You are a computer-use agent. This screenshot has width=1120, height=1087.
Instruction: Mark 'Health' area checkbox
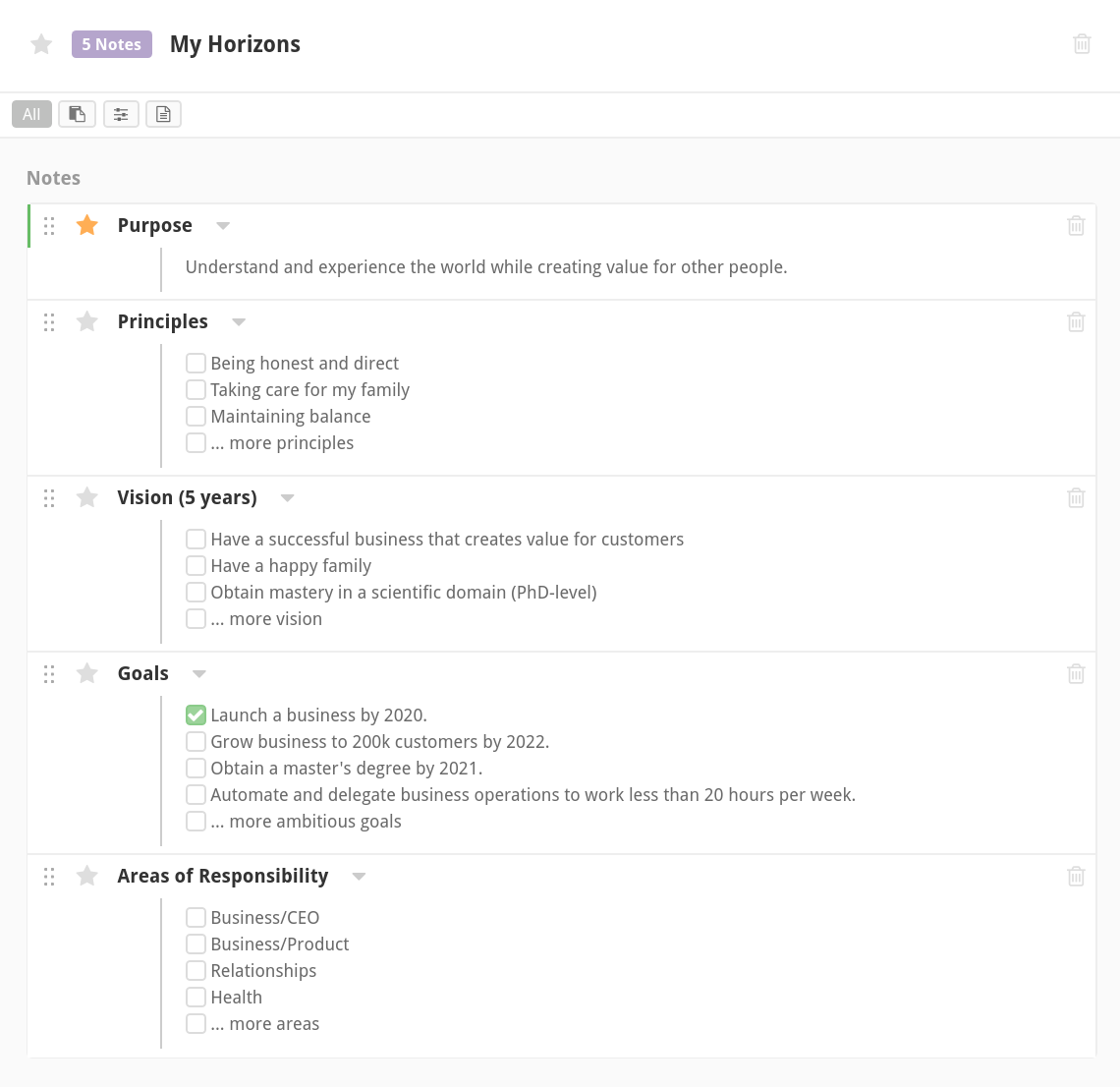(x=196, y=998)
